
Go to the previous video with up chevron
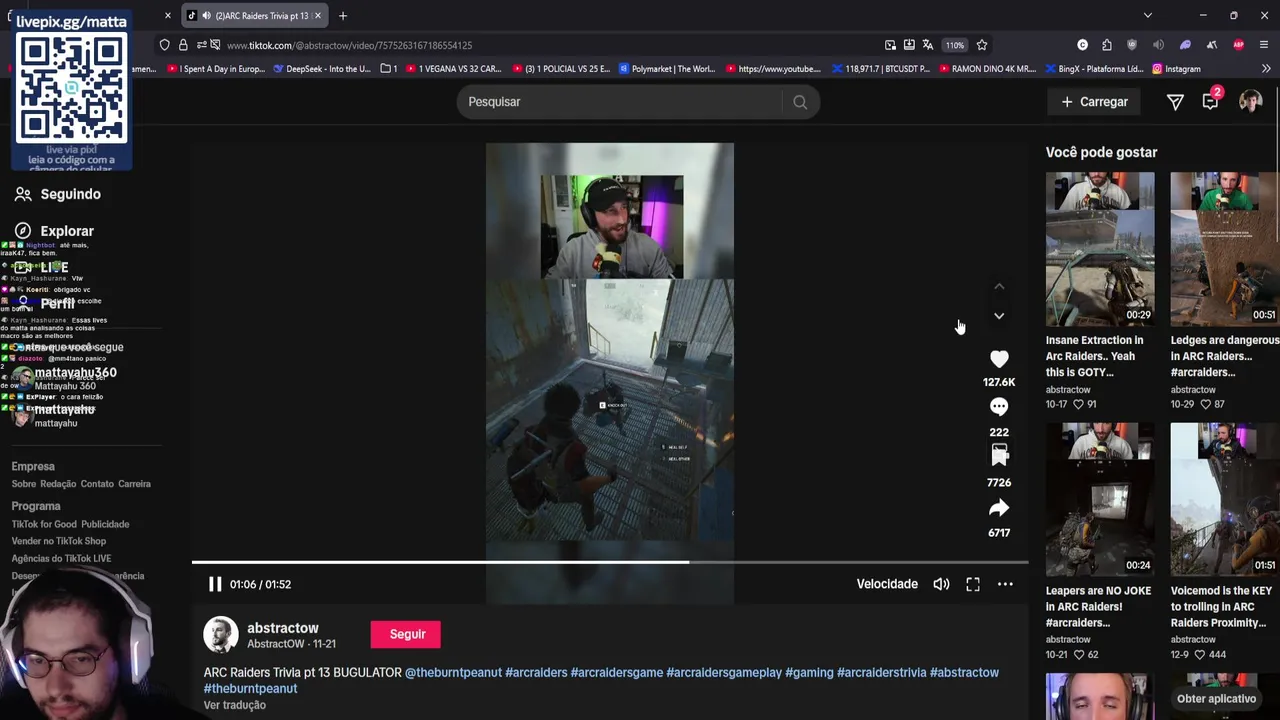pyautogui.click(x=999, y=286)
